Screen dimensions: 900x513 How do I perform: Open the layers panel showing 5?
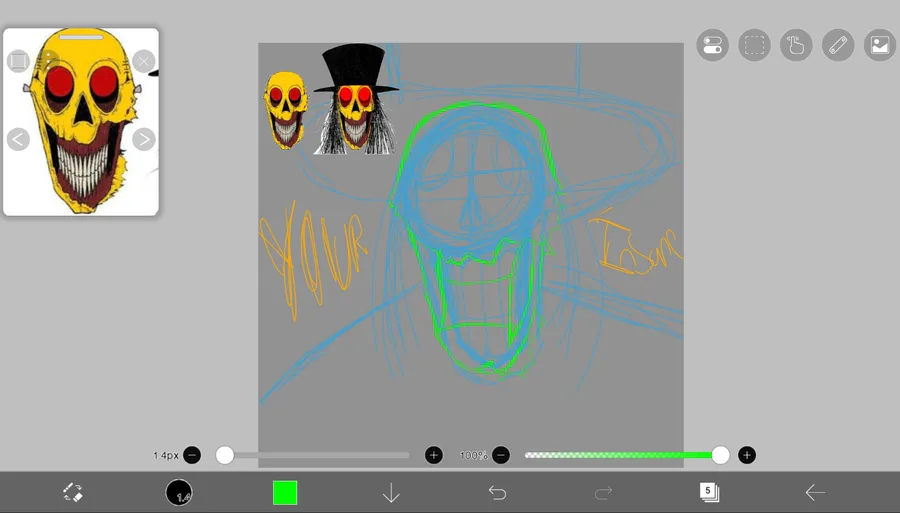click(709, 492)
